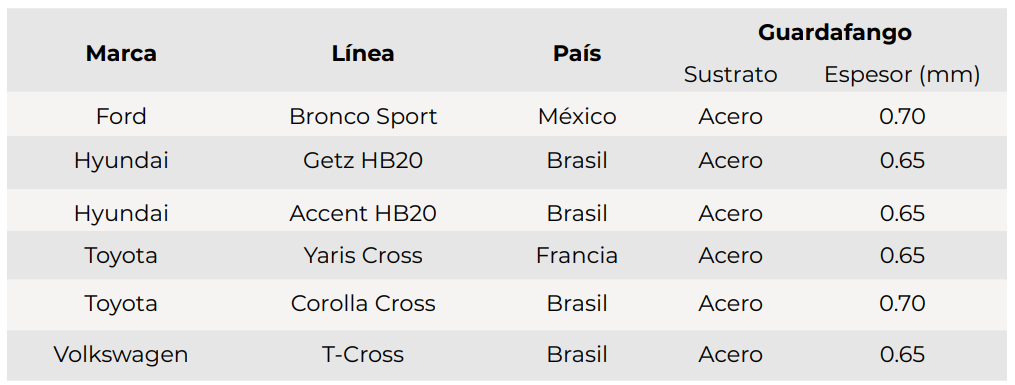Select the Getz HB20 cell

pyautogui.click(x=363, y=160)
